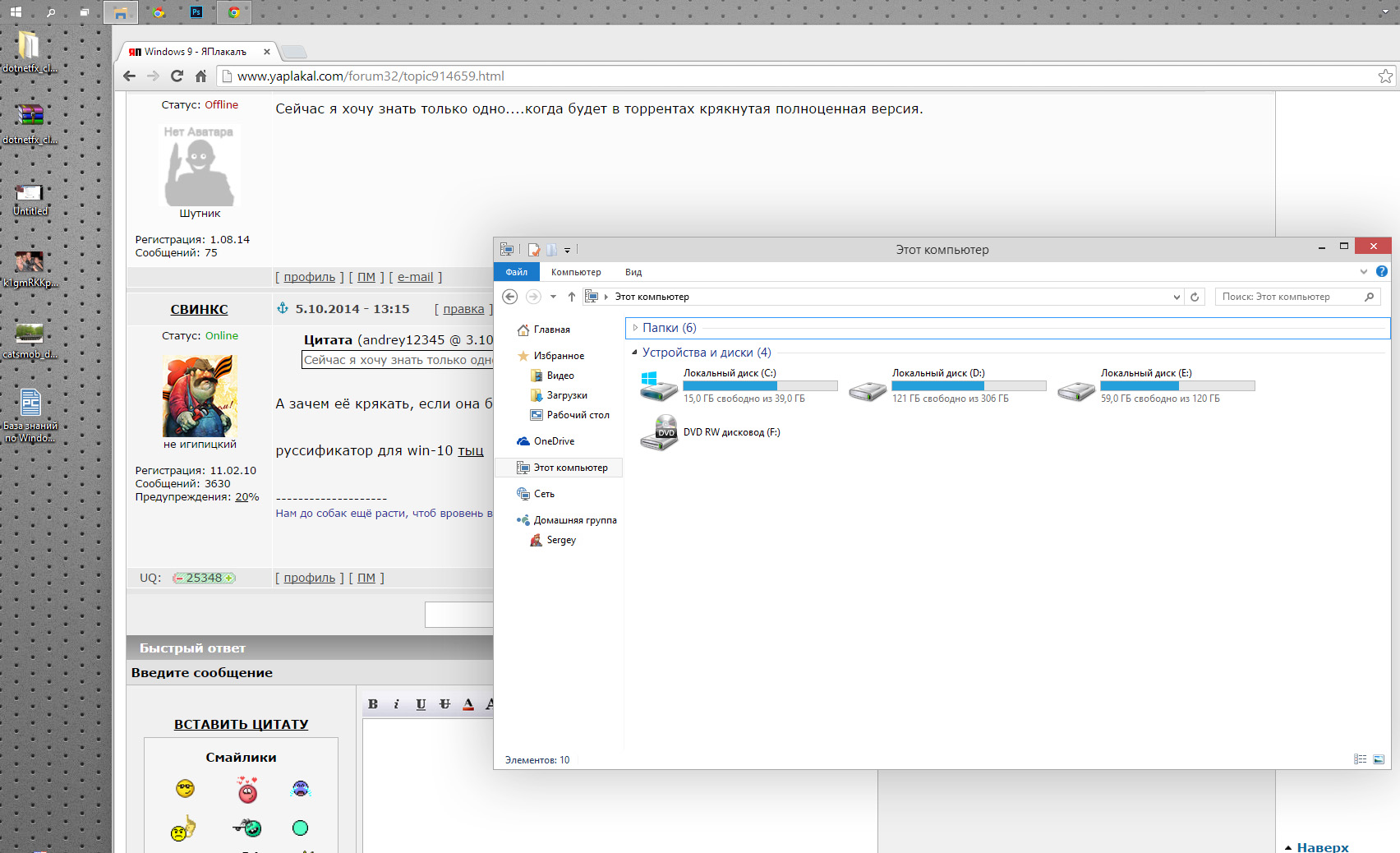Image resolution: width=1400 pixels, height=853 pixels.
Task: Open the Компьютер ribbon tab
Action: (576, 272)
